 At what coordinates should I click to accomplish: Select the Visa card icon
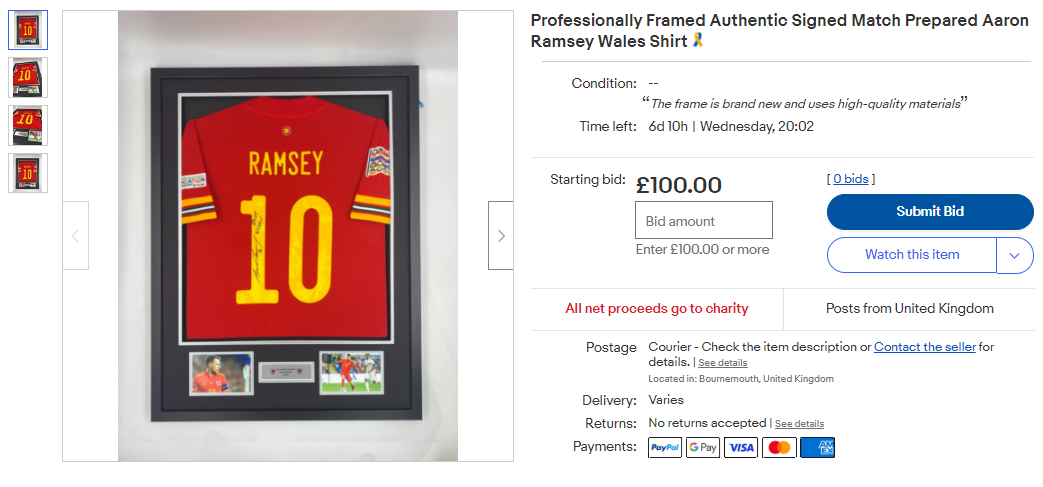click(740, 448)
